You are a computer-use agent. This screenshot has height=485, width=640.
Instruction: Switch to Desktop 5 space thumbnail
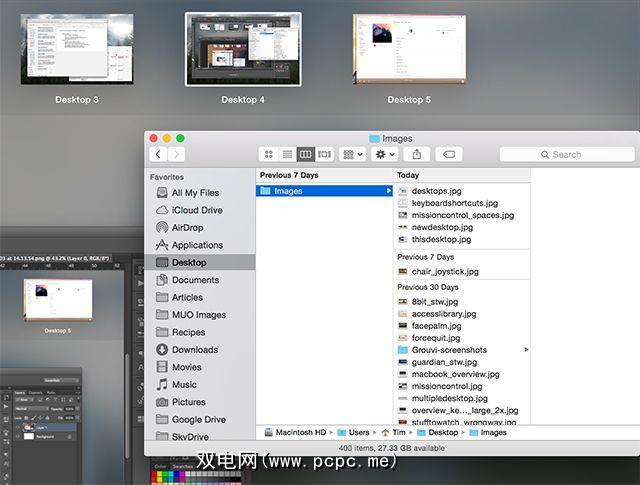pyautogui.click(x=409, y=49)
